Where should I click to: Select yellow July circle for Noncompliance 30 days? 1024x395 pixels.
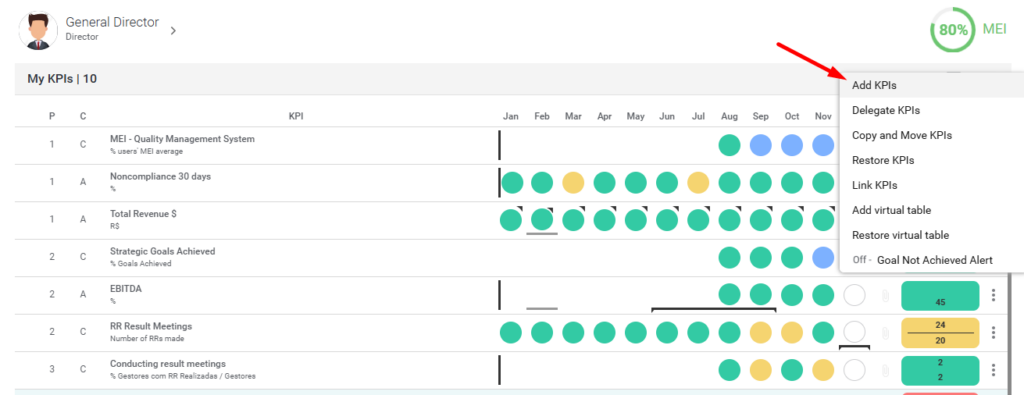(698, 182)
